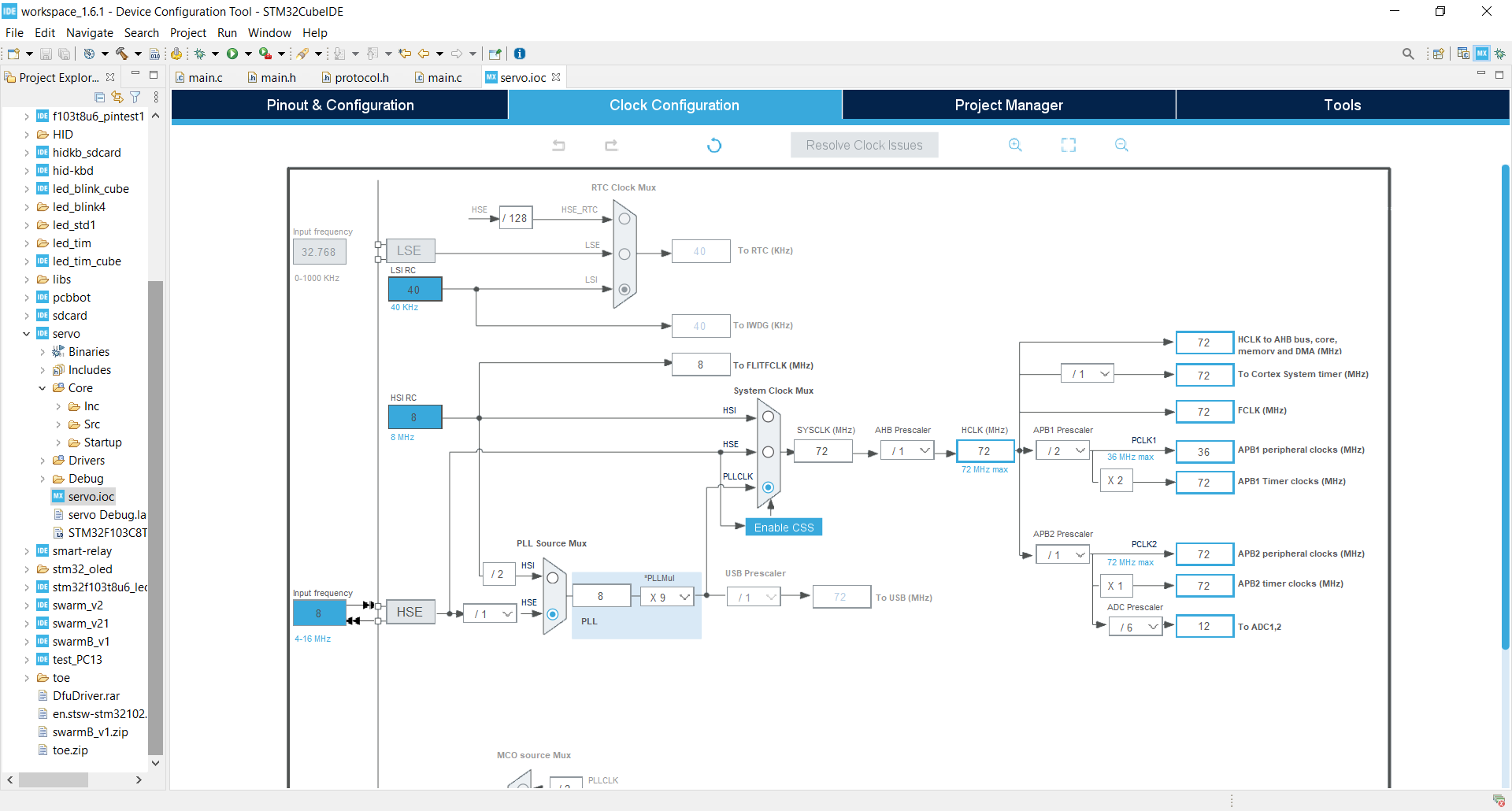Toggle Link with Editor icon
1512x811 pixels.
[x=117, y=97]
